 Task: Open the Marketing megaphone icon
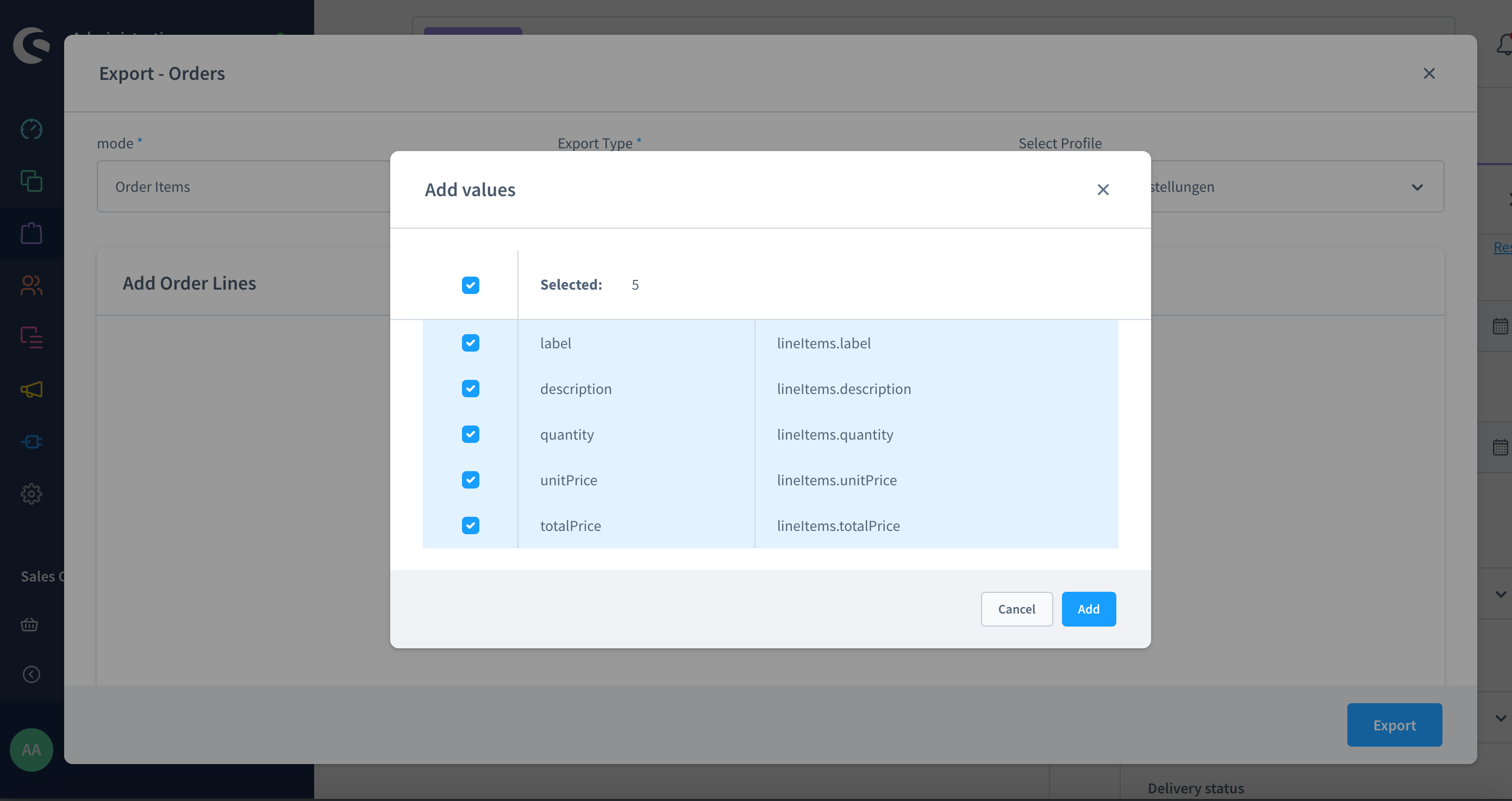click(x=31, y=390)
